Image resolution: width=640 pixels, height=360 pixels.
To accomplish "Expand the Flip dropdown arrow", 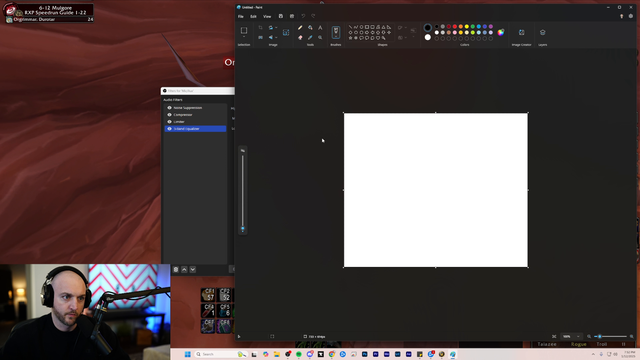I will (276, 38).
